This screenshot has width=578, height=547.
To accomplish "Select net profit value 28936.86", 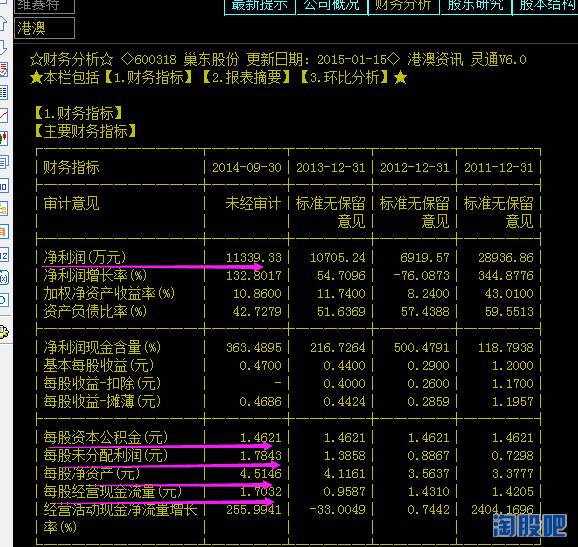I will (506, 258).
